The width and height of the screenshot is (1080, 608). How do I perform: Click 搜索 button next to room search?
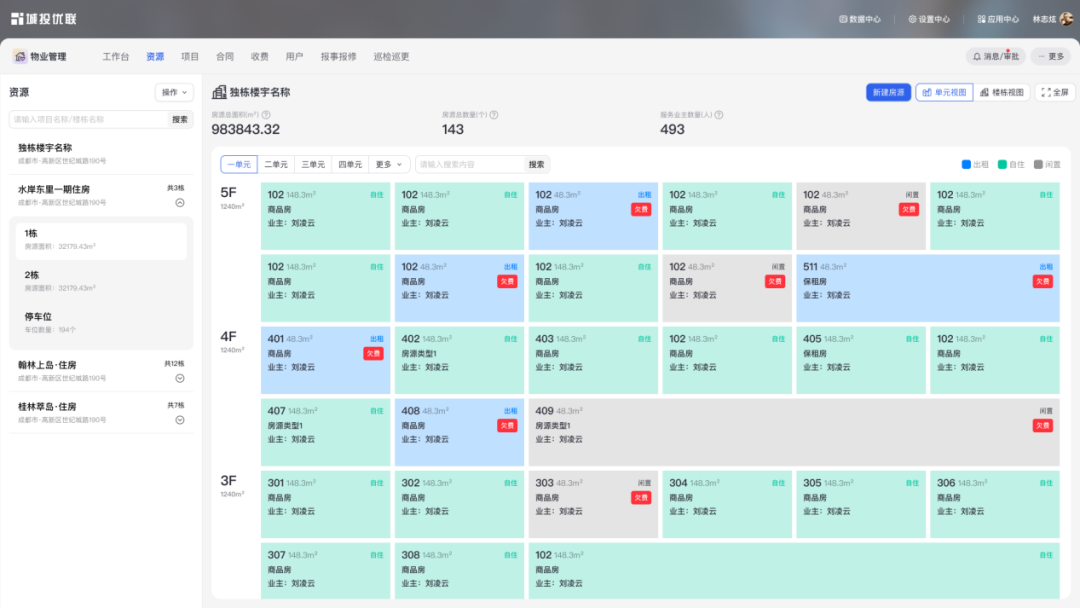(x=537, y=164)
